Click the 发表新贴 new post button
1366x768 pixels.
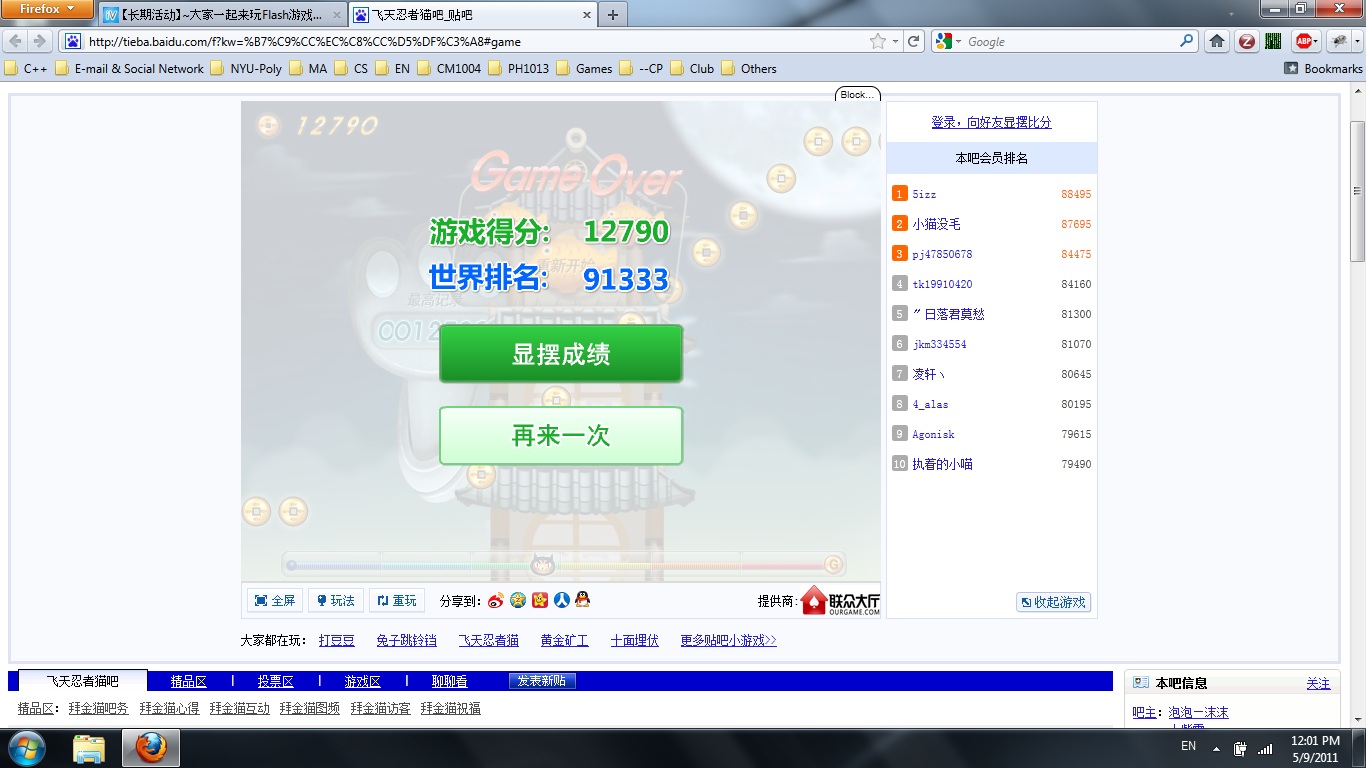(542, 681)
